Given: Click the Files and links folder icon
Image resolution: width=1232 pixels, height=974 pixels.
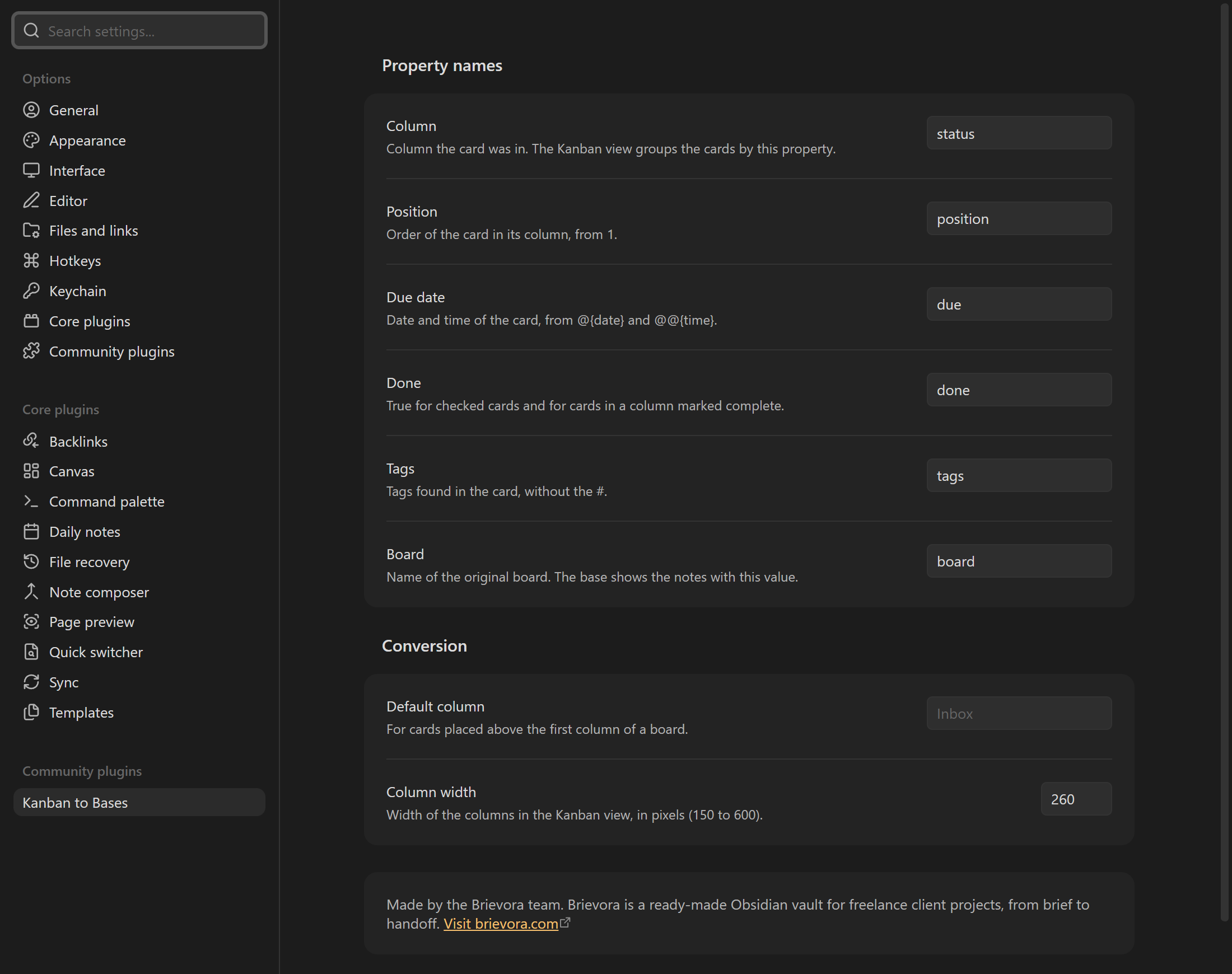Looking at the screenshot, I should [31, 230].
